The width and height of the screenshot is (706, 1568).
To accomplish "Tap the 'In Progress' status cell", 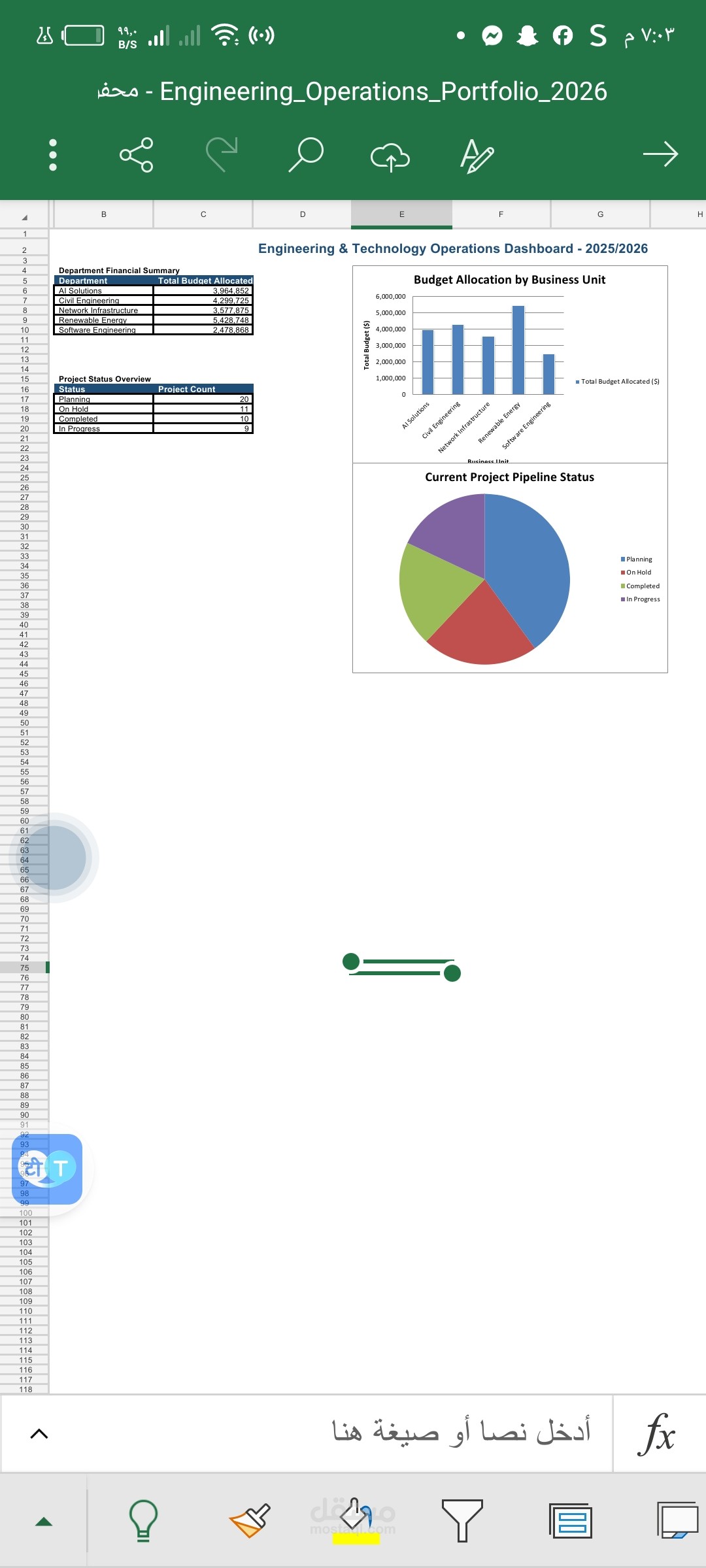I will click(x=103, y=429).
